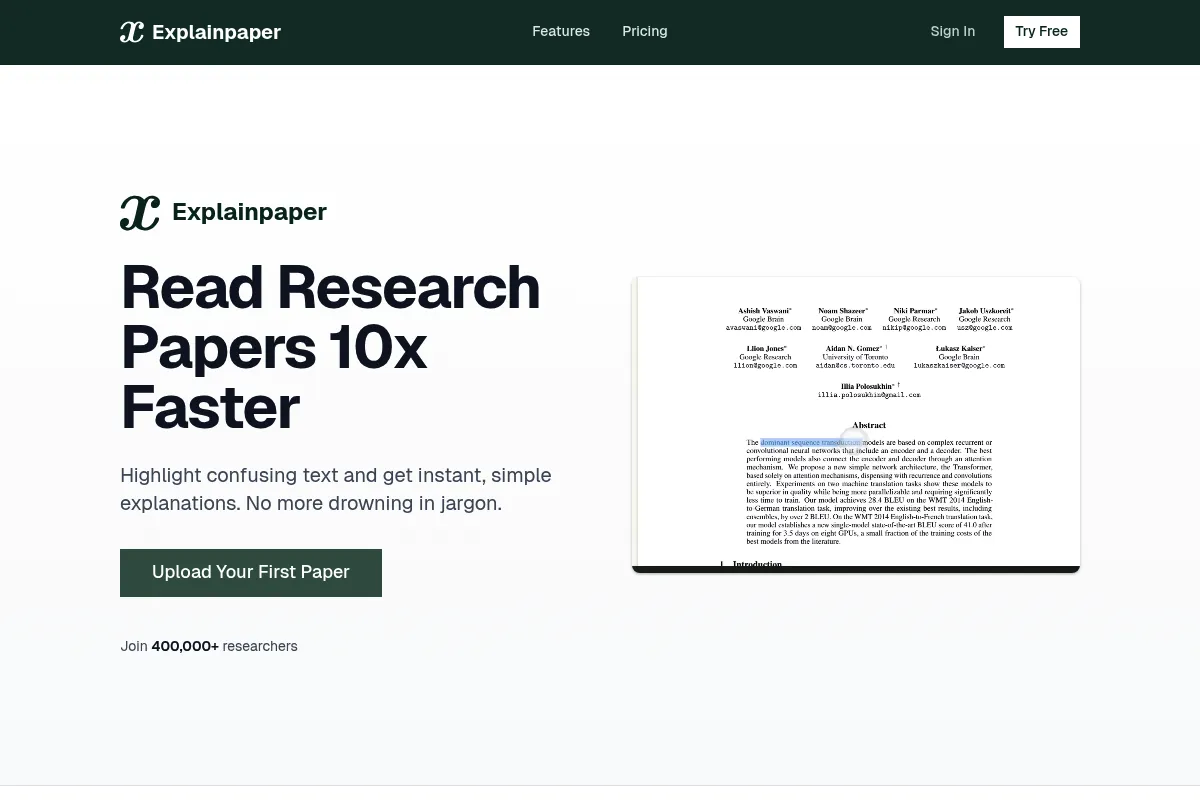Screen dimensions: 1200x800
Task: Click the highlighted phrase dominant sequence transduction
Action: 811,442
